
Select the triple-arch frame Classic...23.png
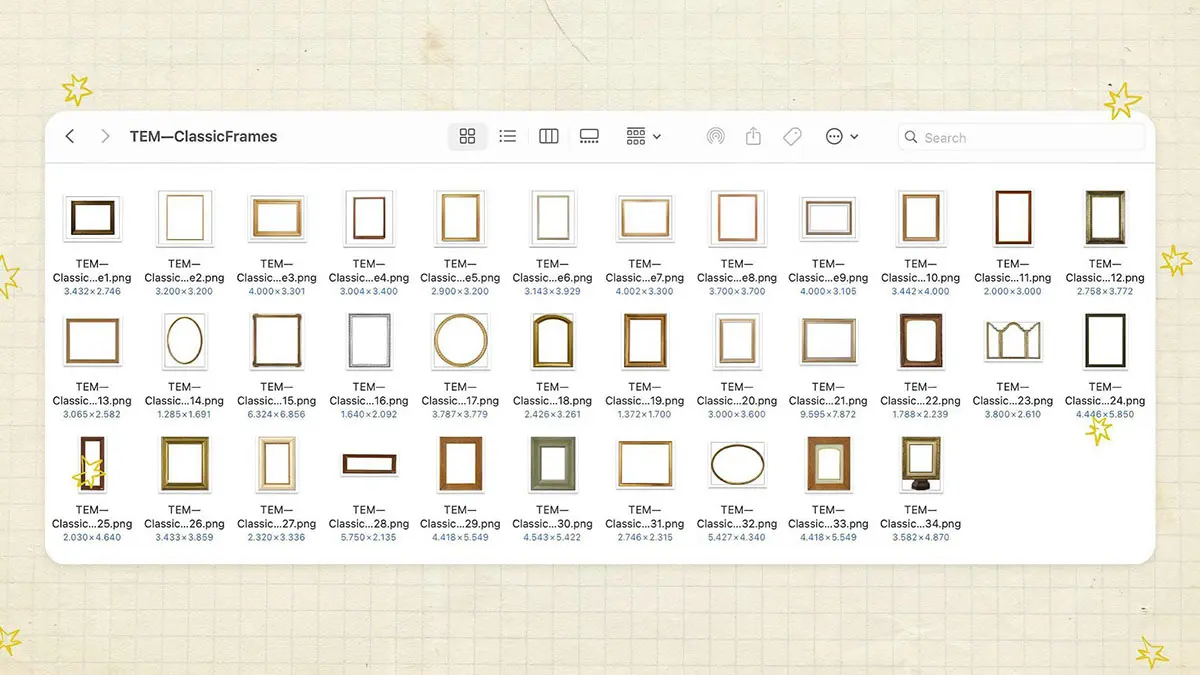click(1012, 341)
